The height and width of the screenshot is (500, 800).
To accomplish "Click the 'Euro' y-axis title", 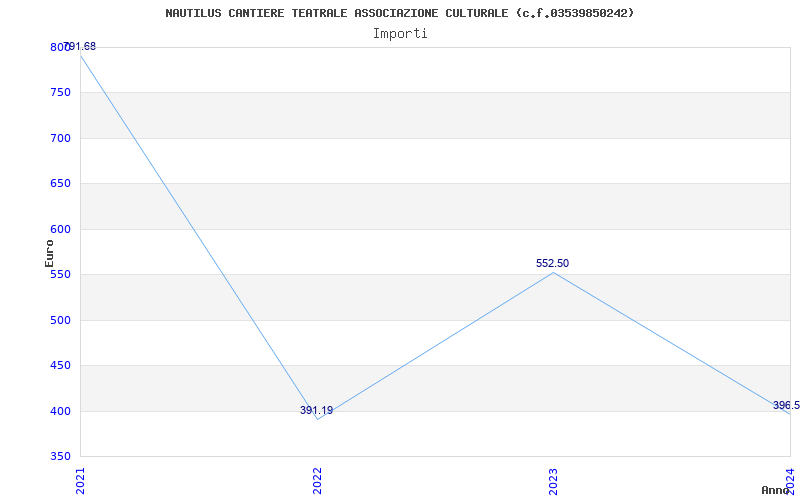I will coord(49,253).
